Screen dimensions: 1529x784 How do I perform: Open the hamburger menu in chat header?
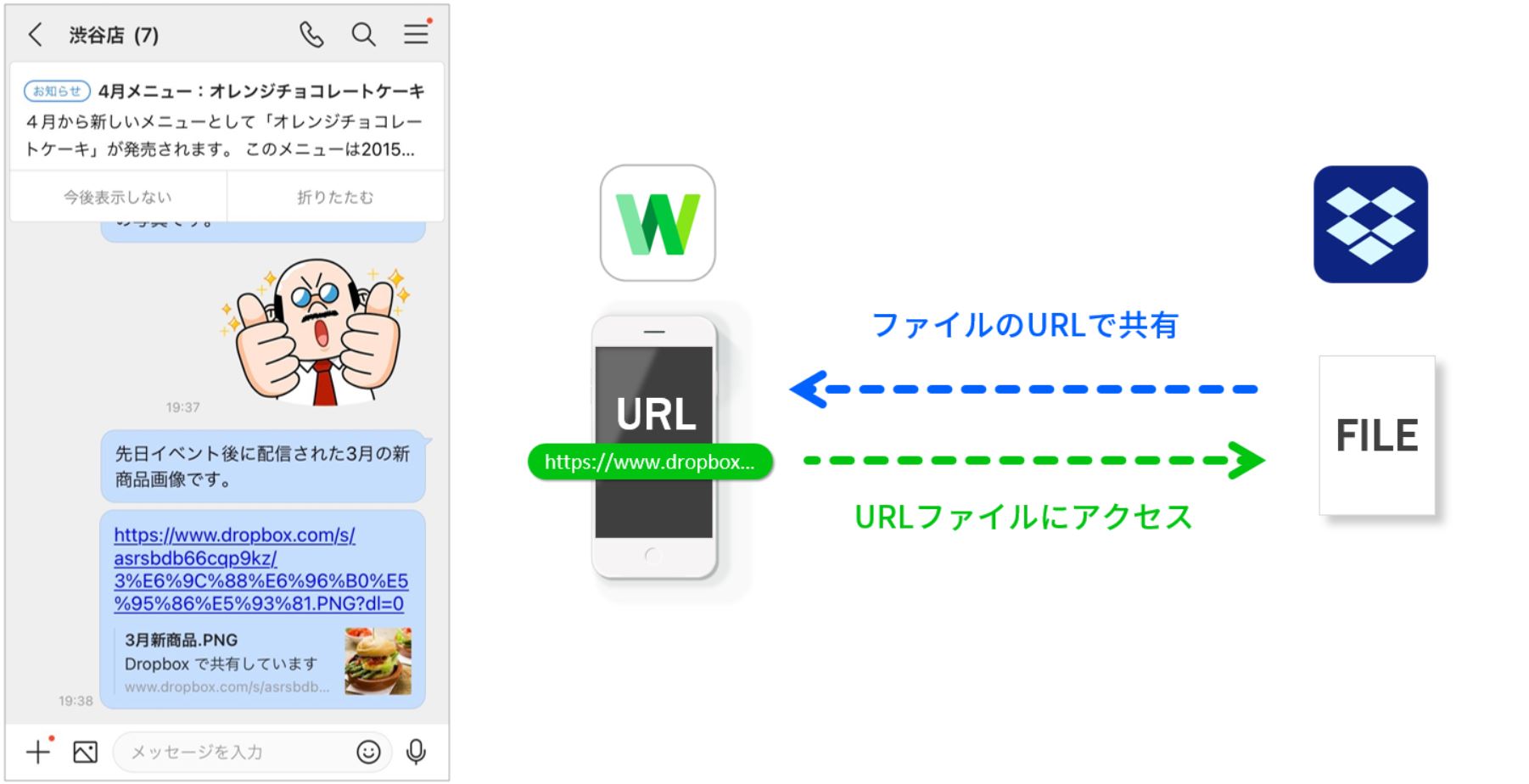416,34
